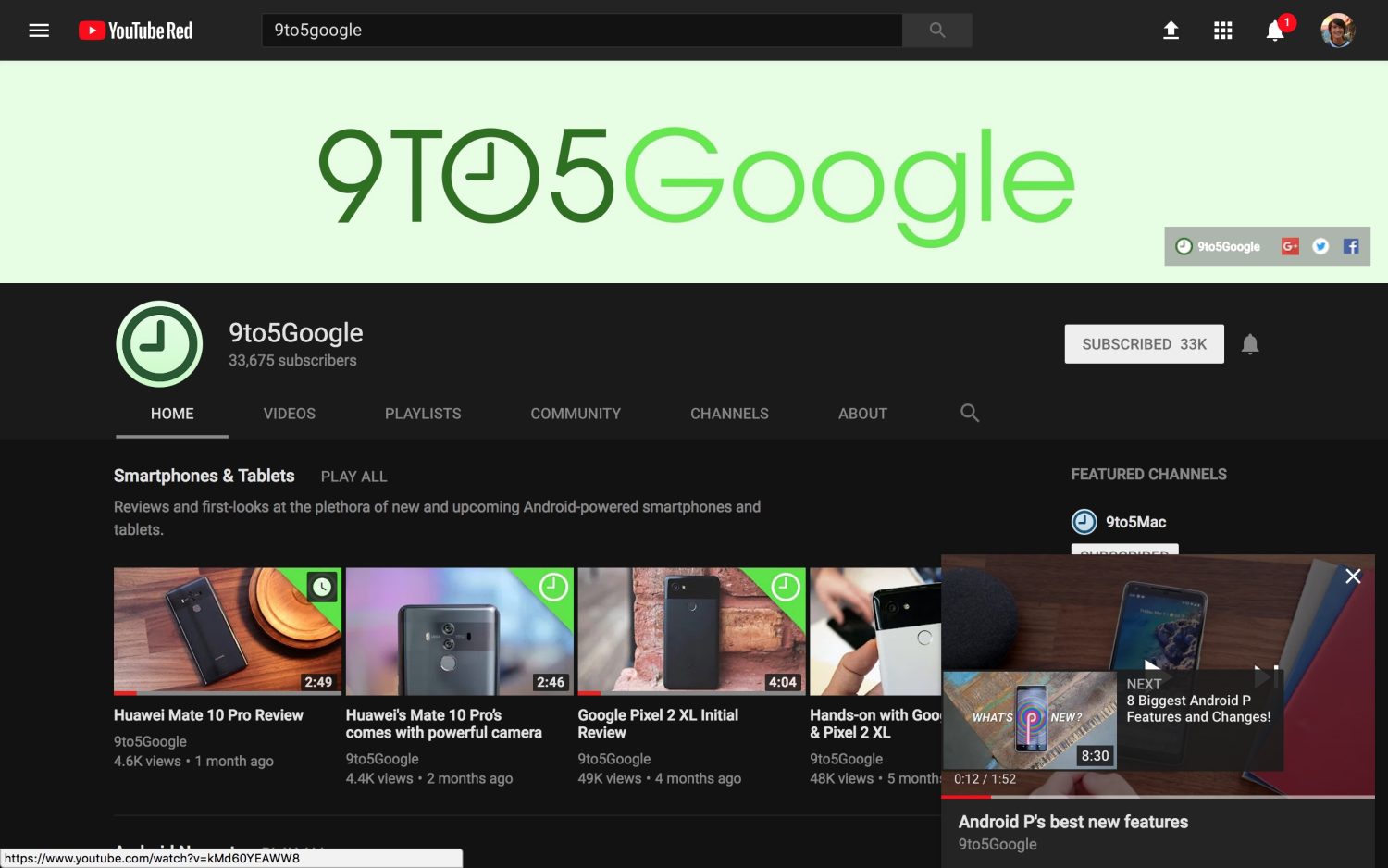The height and width of the screenshot is (868, 1388).
Task: Switch to the VIDEOS tab
Action: point(289,414)
